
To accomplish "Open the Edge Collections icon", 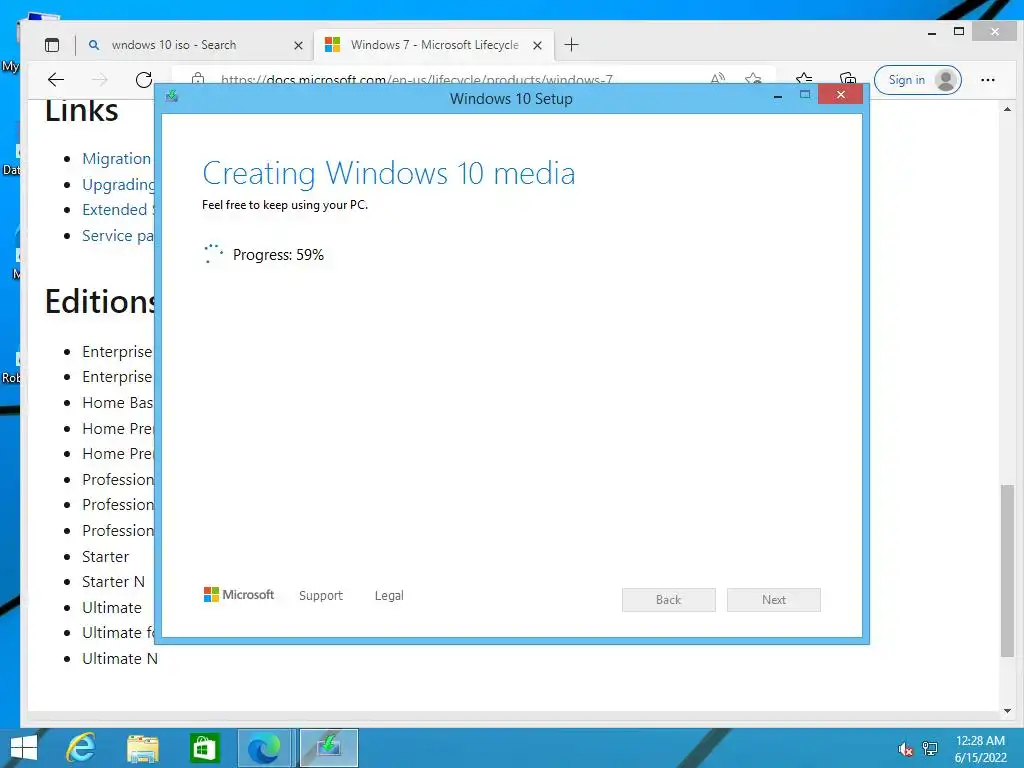I will coord(847,78).
